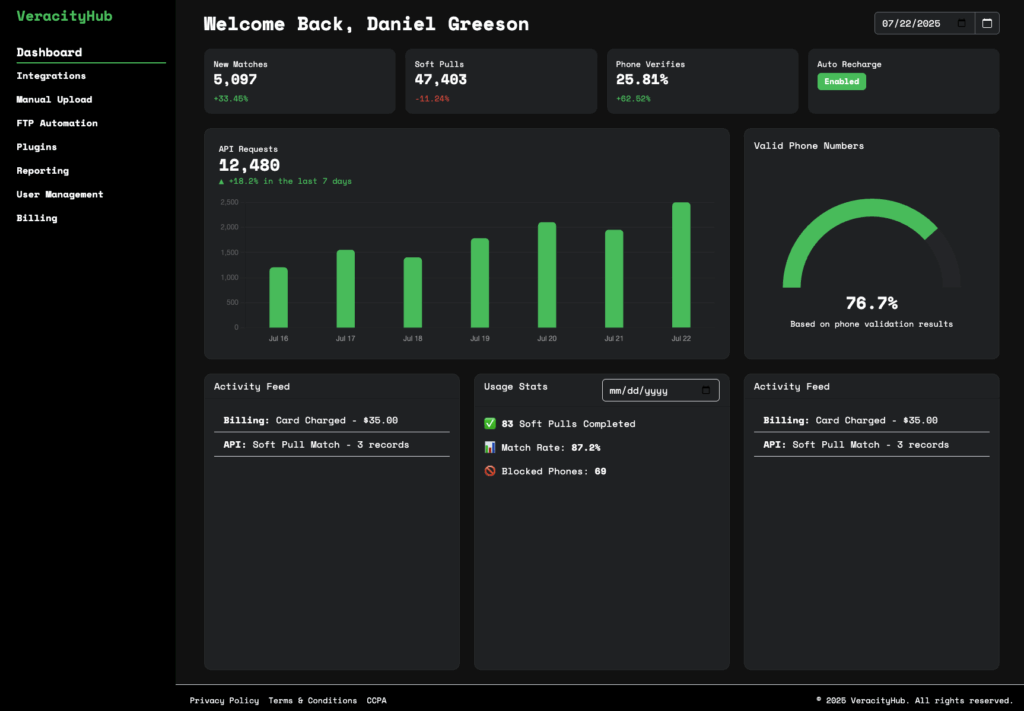Select Billing in the sidebar menu
The image size is (1024, 711).
37,218
